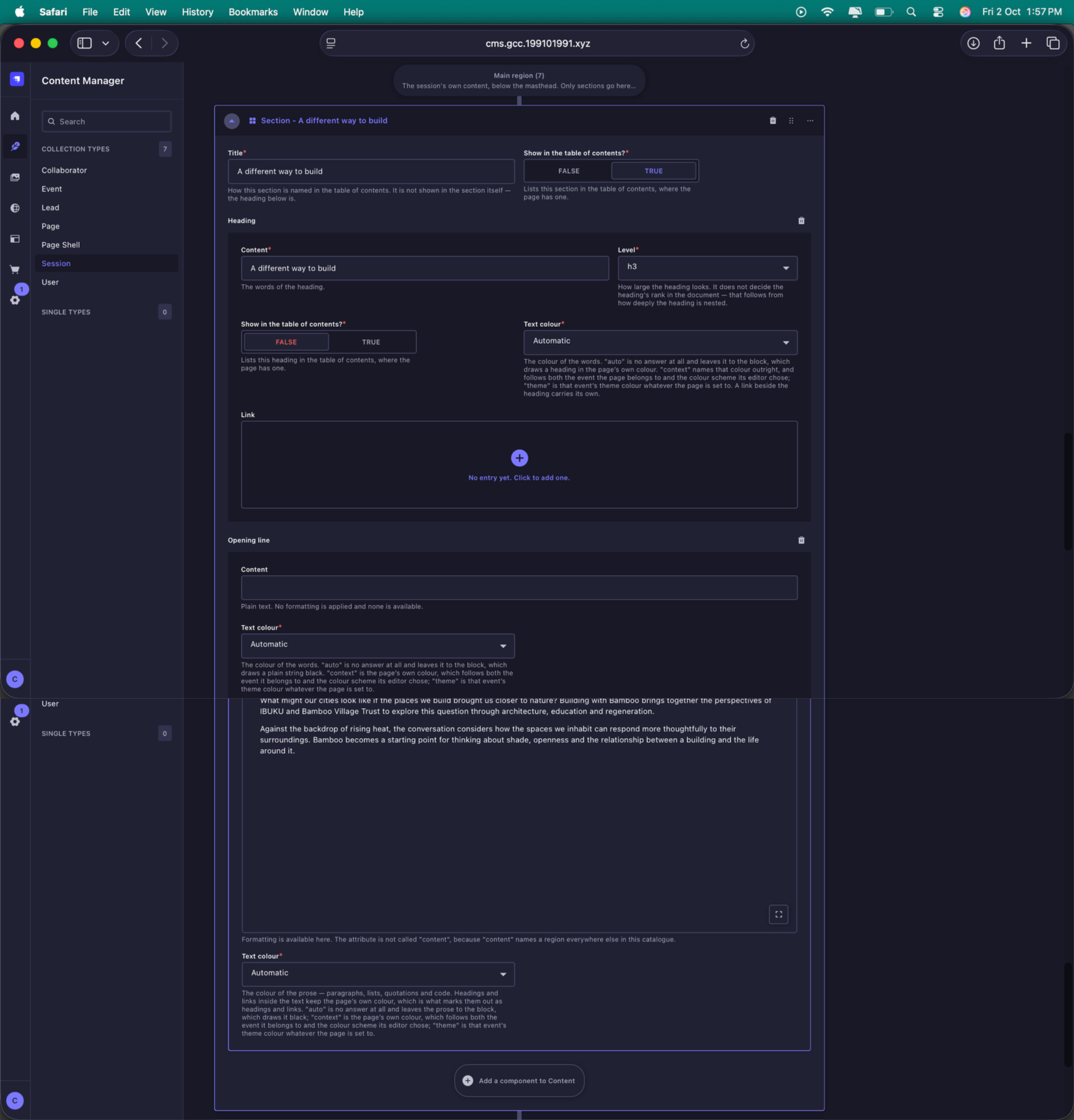This screenshot has width=1074, height=1120.
Task: Click the Opening line Content input
Action: [x=519, y=587]
